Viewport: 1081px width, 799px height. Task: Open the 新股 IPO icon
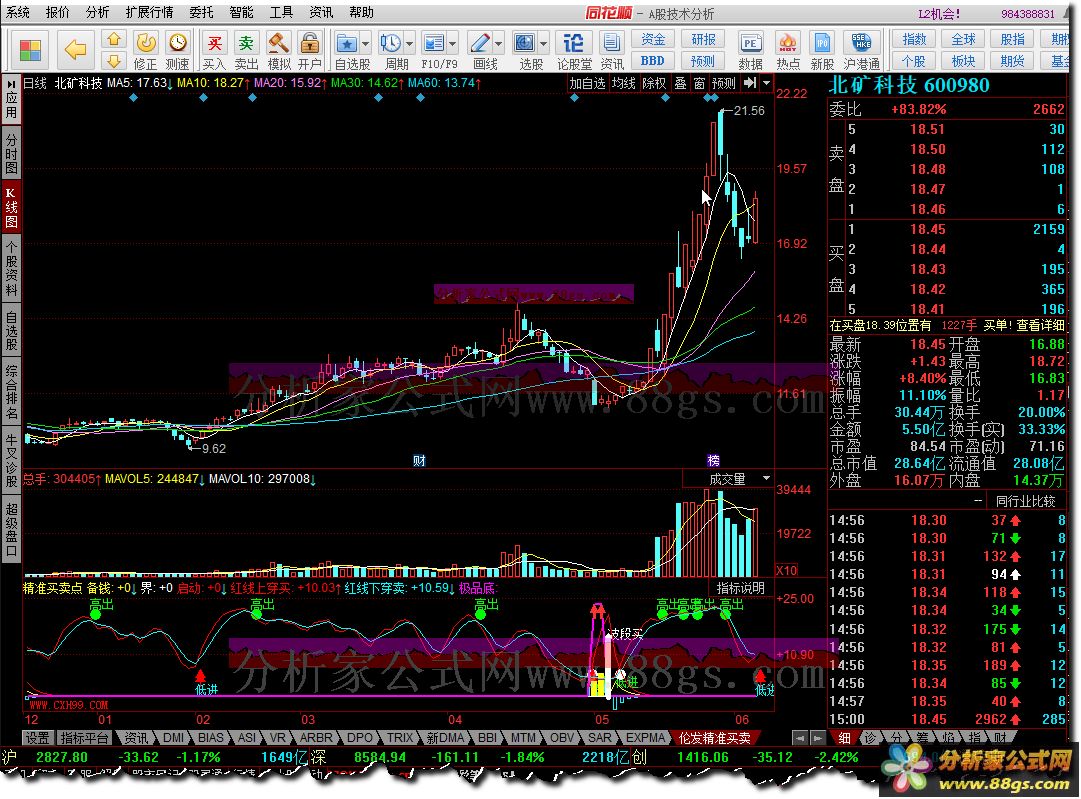click(x=822, y=43)
